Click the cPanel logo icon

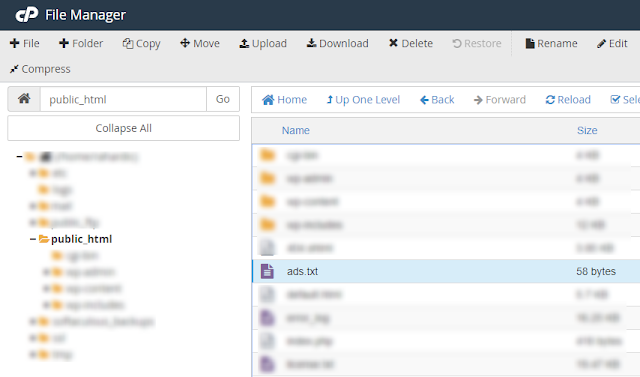click(27, 15)
